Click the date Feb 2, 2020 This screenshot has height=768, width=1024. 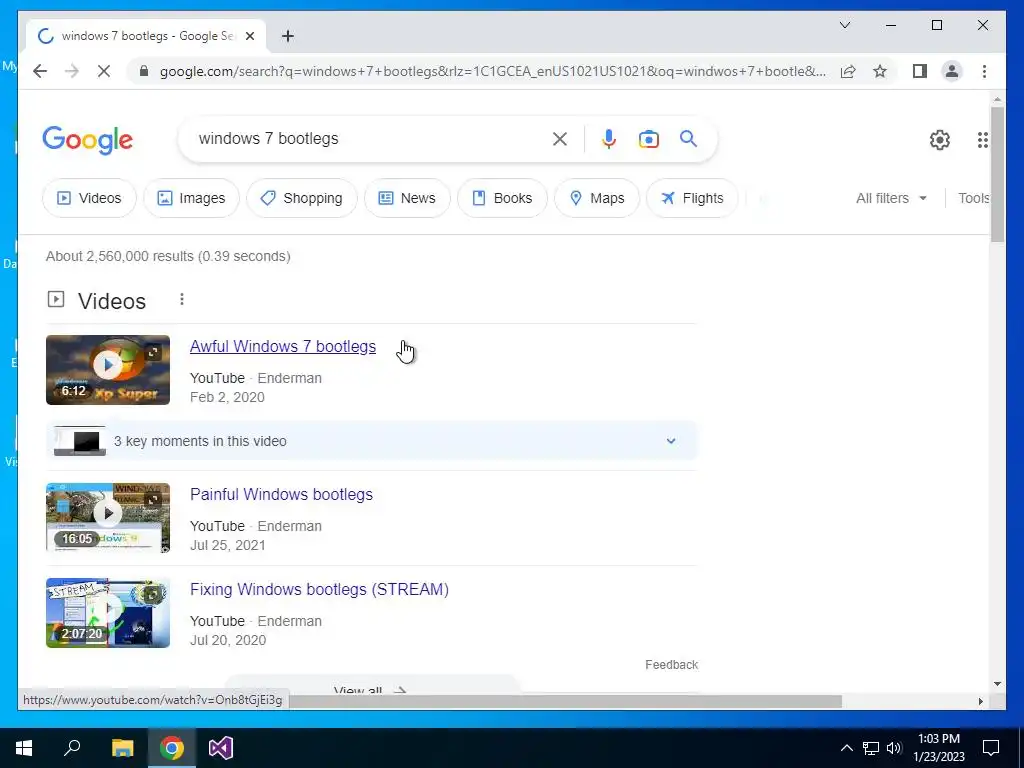pyautogui.click(x=227, y=397)
